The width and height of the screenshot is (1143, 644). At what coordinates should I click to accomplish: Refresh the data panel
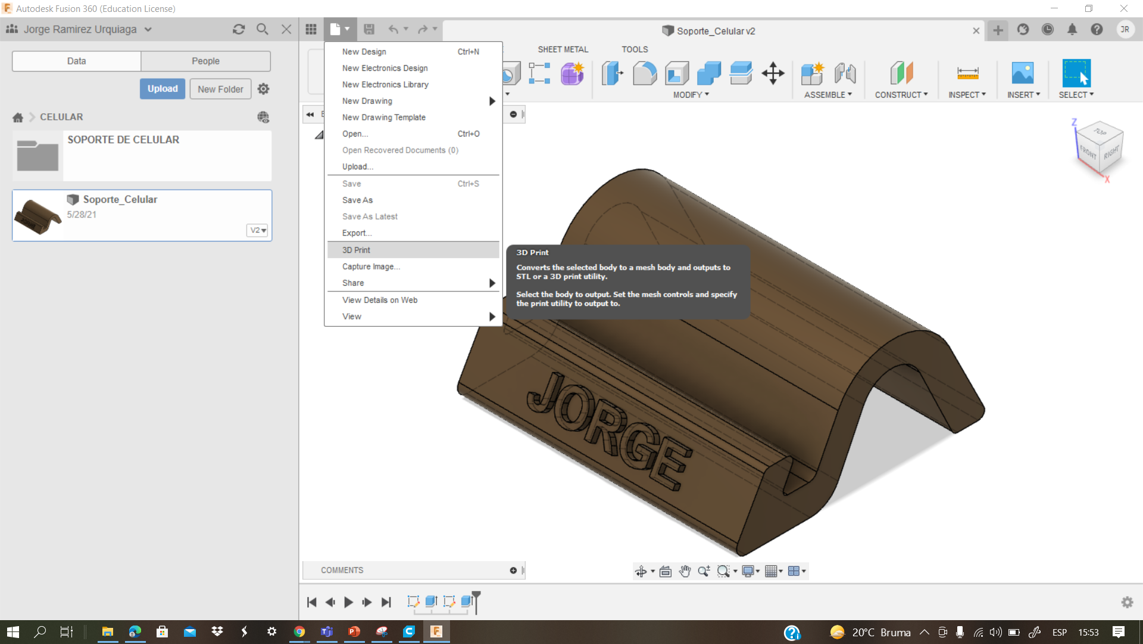coord(238,30)
